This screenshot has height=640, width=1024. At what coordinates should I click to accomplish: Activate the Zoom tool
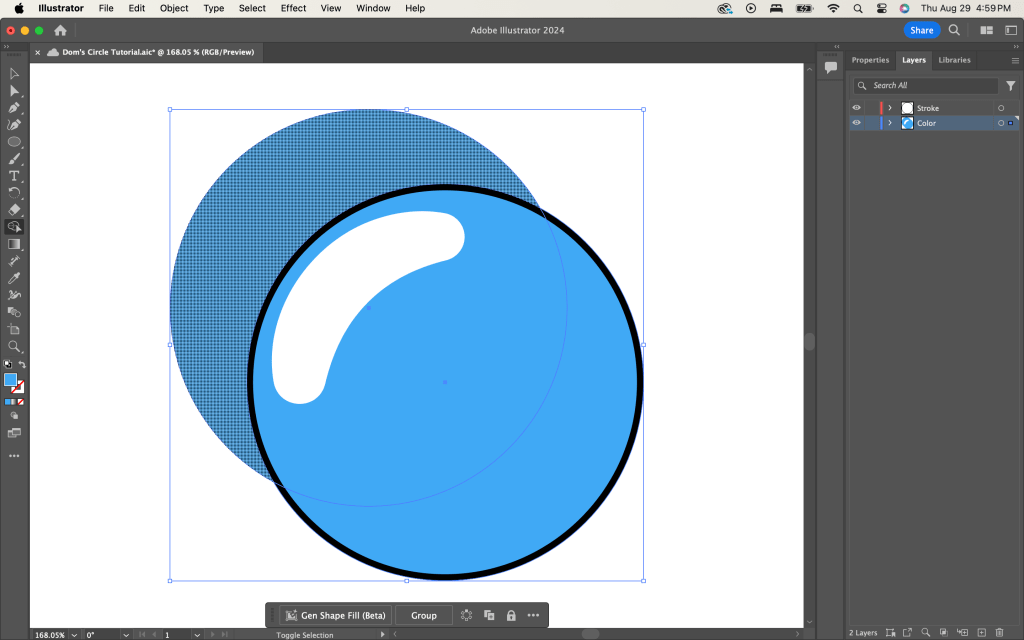pyautogui.click(x=14, y=346)
